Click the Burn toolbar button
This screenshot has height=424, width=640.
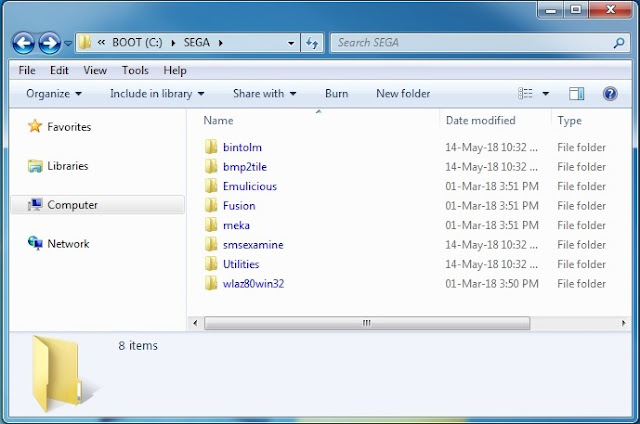[337, 94]
